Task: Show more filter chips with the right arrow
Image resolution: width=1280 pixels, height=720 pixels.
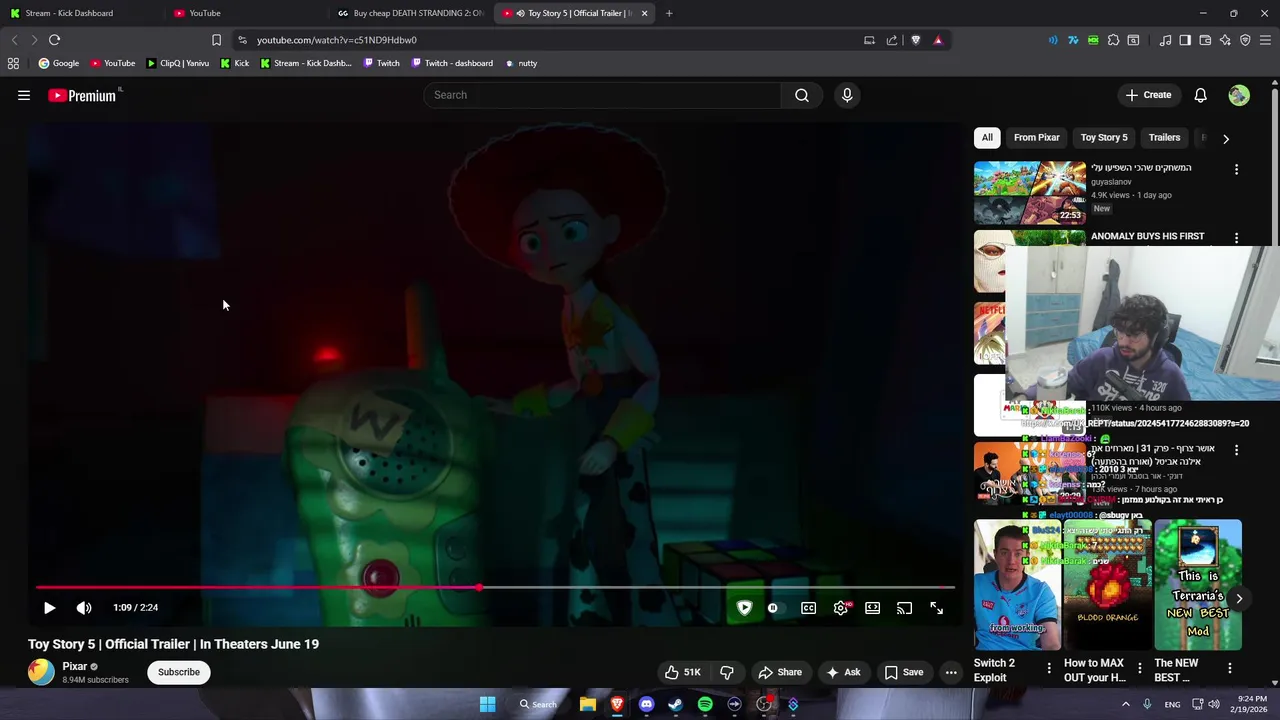Action: point(1226,138)
